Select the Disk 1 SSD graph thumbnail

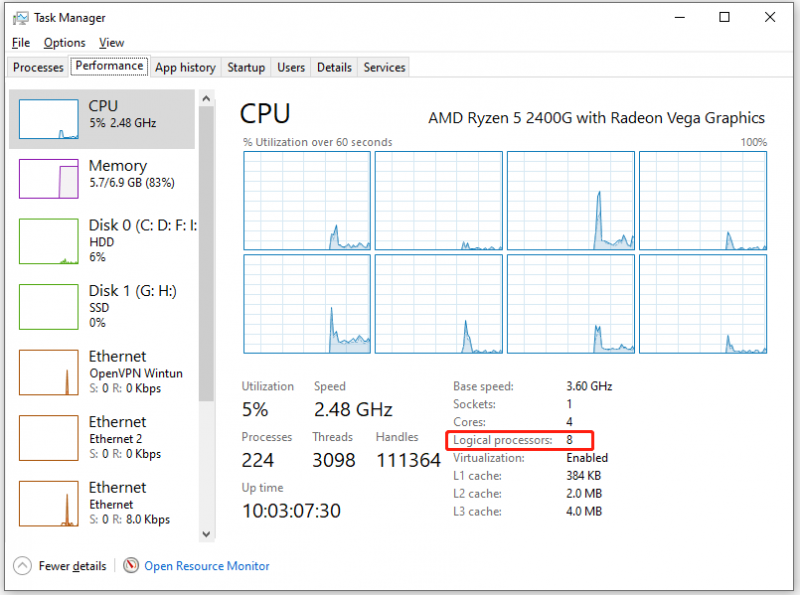[48, 307]
